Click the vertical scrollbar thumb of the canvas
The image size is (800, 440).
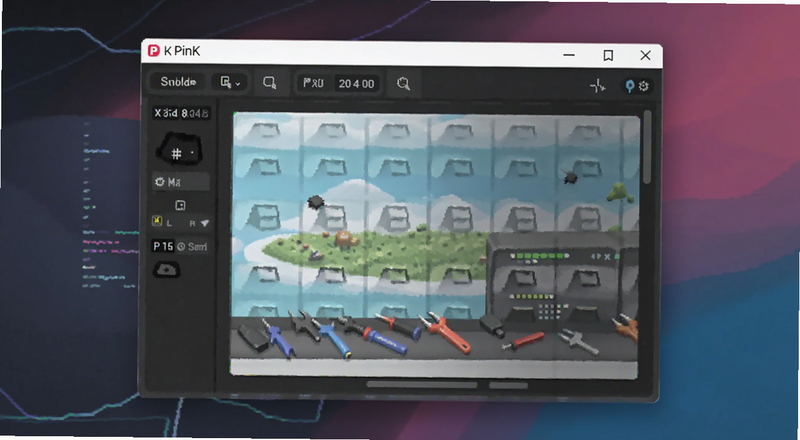point(647,147)
